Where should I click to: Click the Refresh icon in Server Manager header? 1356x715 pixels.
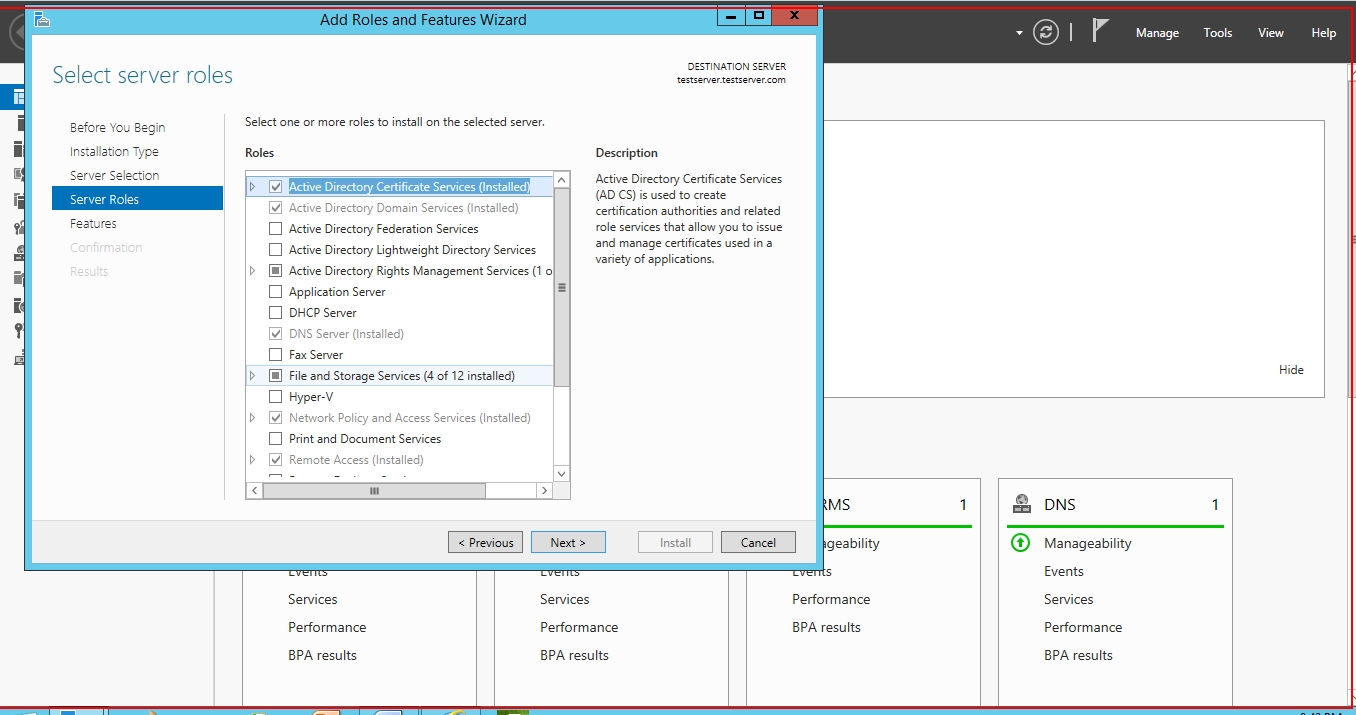pyautogui.click(x=1046, y=32)
